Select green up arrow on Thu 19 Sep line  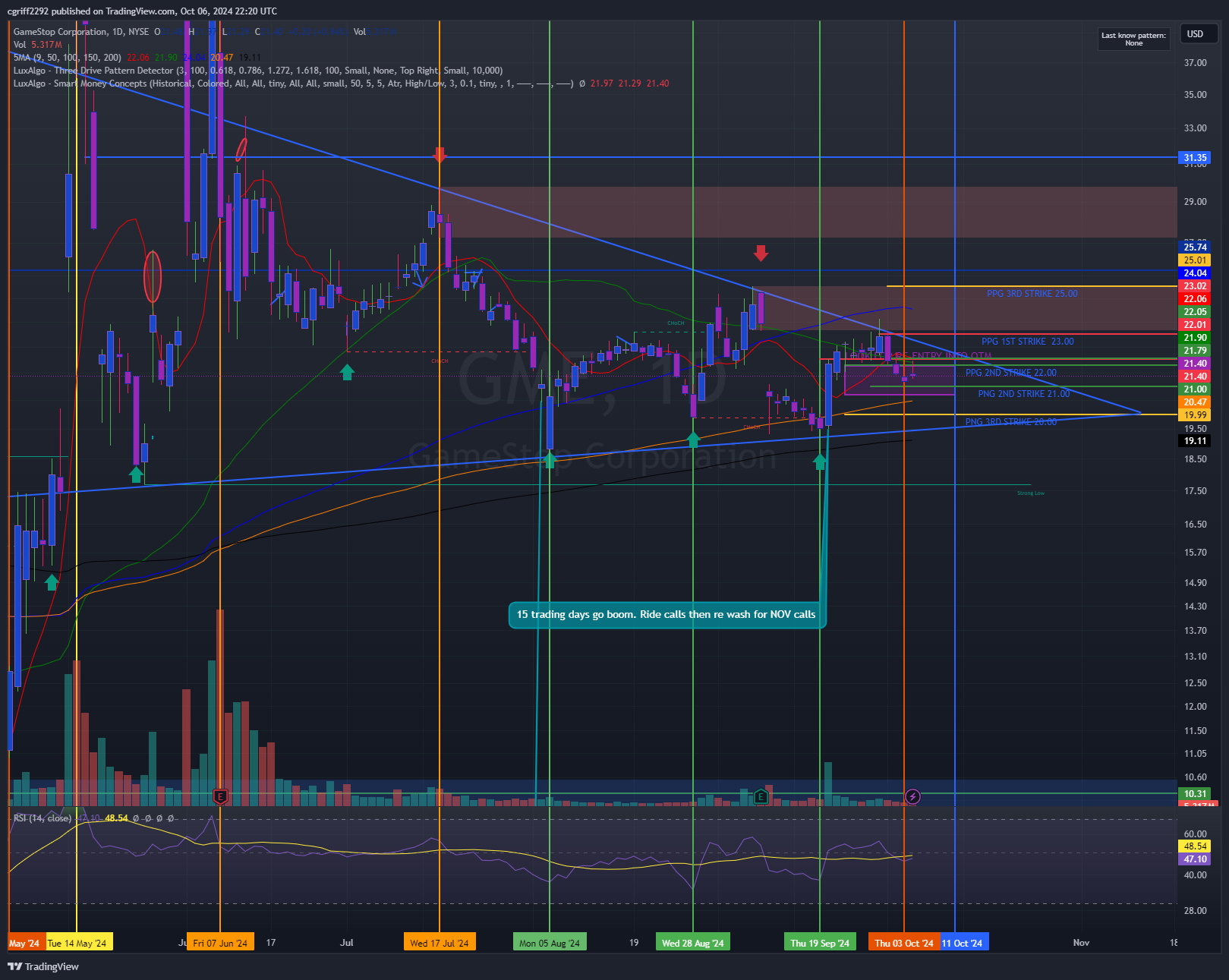[x=820, y=462]
